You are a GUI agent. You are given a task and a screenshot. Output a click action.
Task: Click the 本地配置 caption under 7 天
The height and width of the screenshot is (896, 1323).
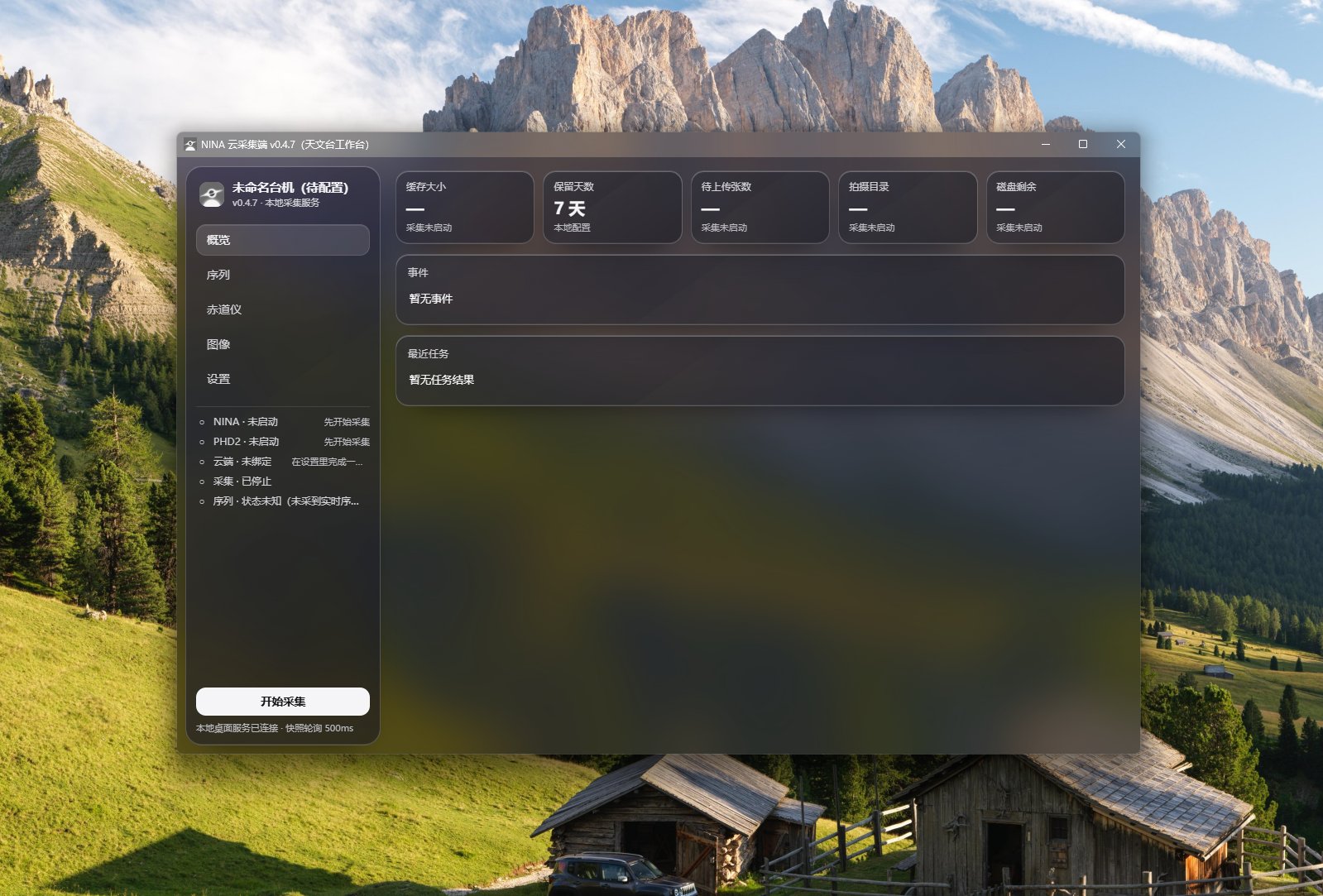pos(572,228)
